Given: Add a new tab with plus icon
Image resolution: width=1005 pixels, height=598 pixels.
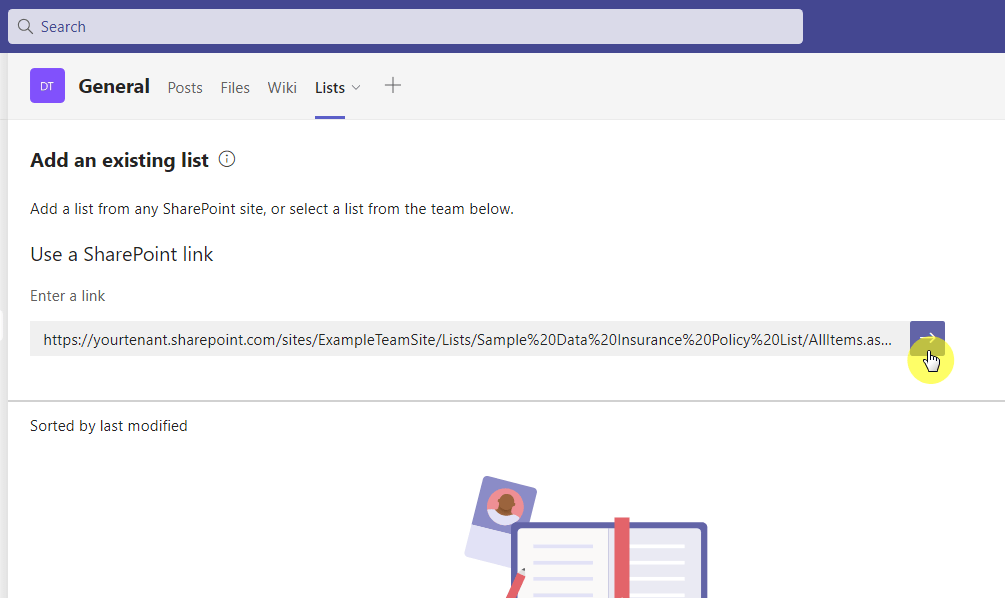Looking at the screenshot, I should 393,85.
